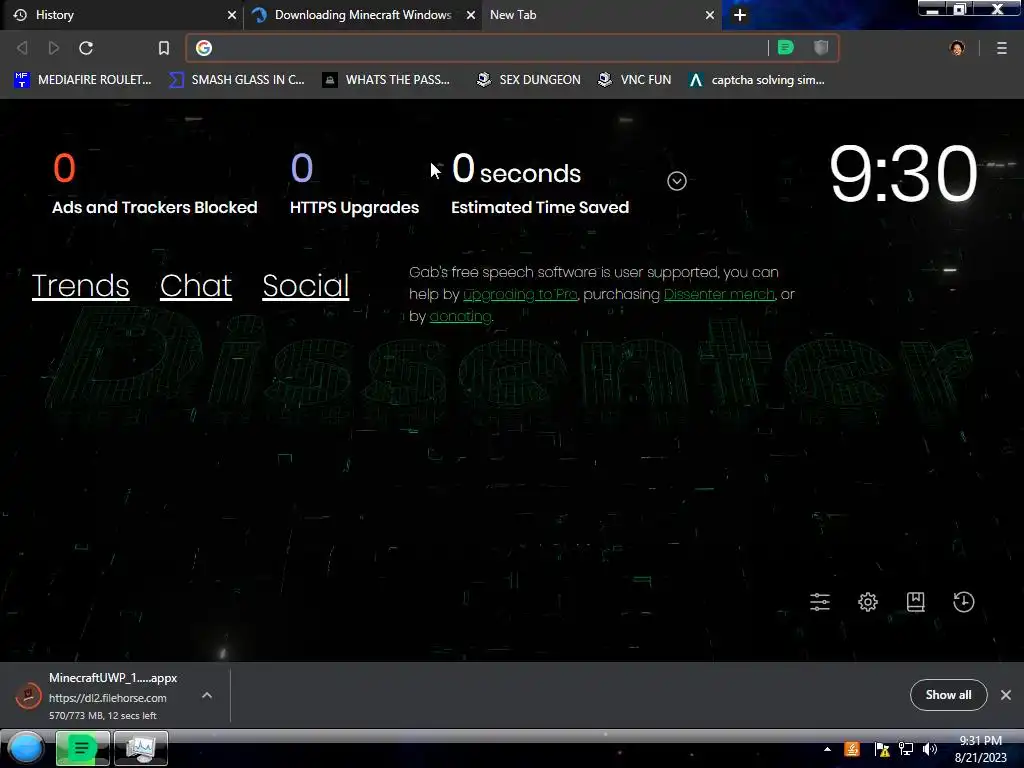Open SMASH GLASS IN C... bookmark
This screenshot has width=1024, height=768.
(x=237, y=80)
